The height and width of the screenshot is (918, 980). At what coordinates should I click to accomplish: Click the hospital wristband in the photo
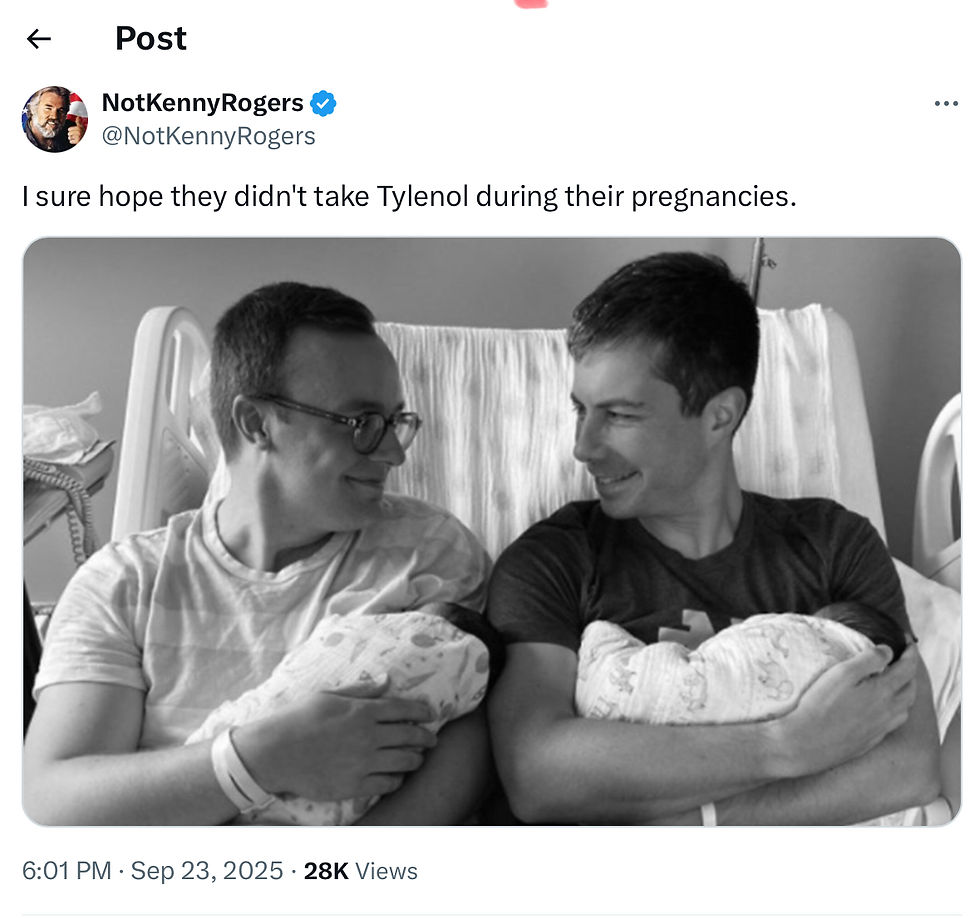coord(238,770)
